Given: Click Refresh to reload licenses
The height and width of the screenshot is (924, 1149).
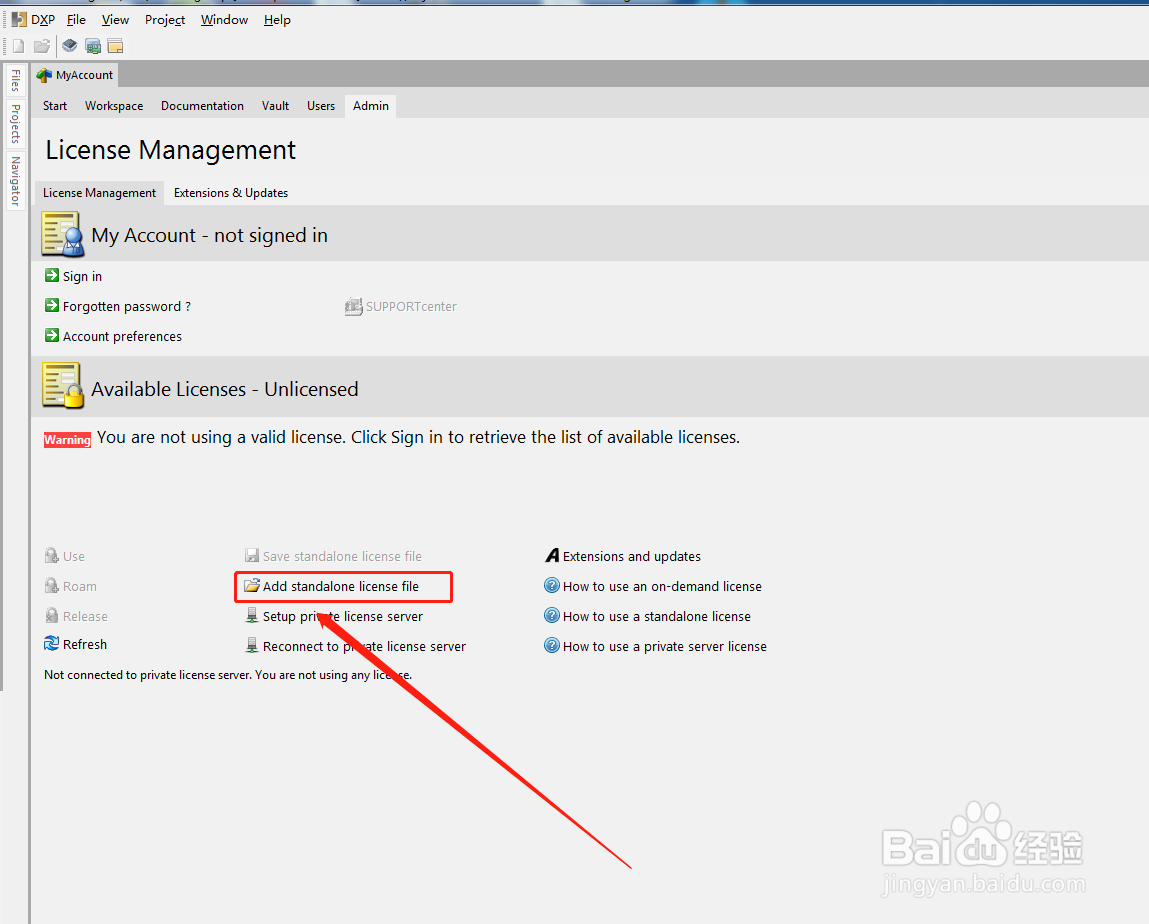Looking at the screenshot, I should (85, 644).
